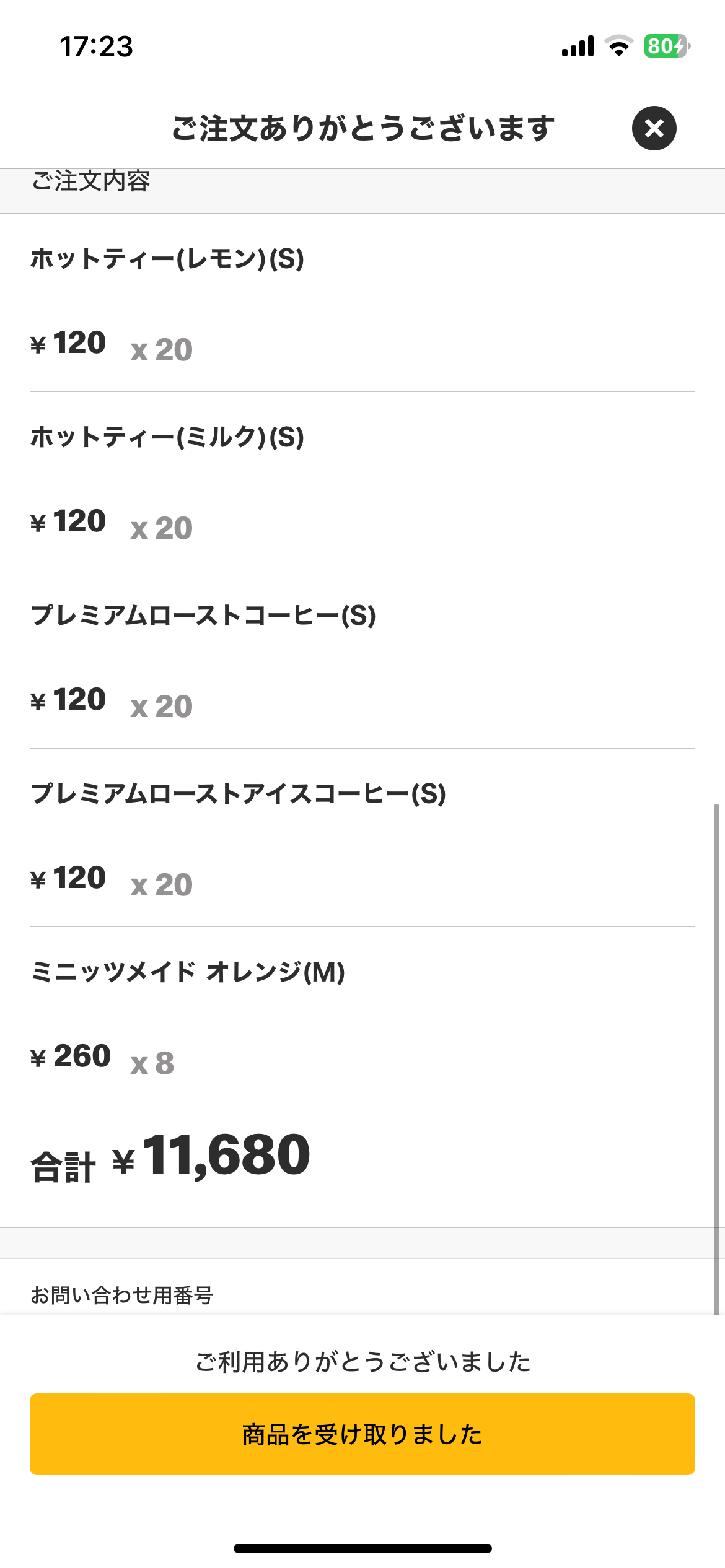Tap the 商品を受け取りました button

362,1434
